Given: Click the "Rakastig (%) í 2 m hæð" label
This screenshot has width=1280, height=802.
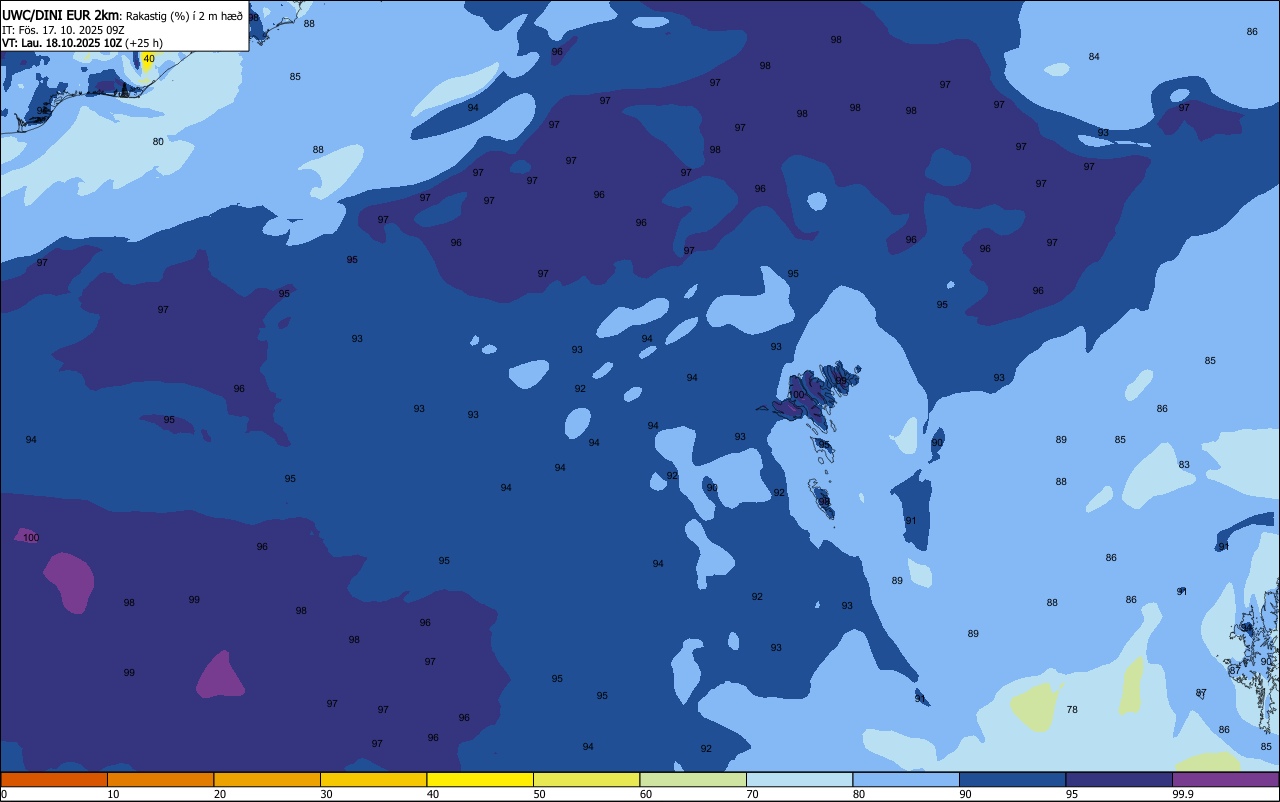Looking at the screenshot, I should tap(184, 16).
